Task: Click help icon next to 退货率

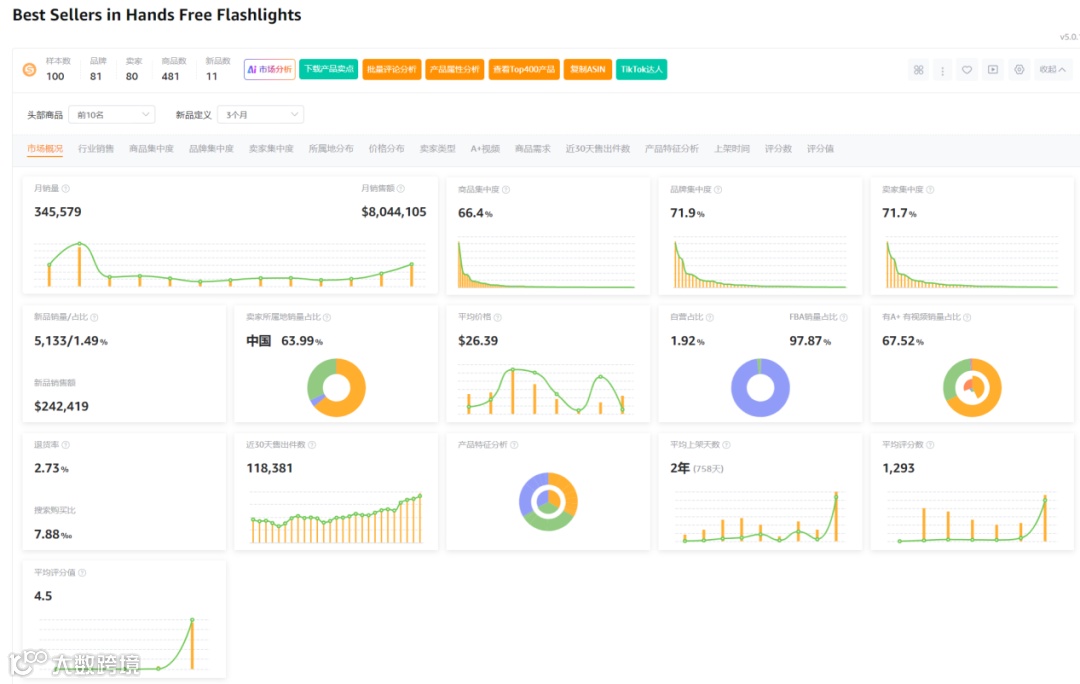Action: 65,445
